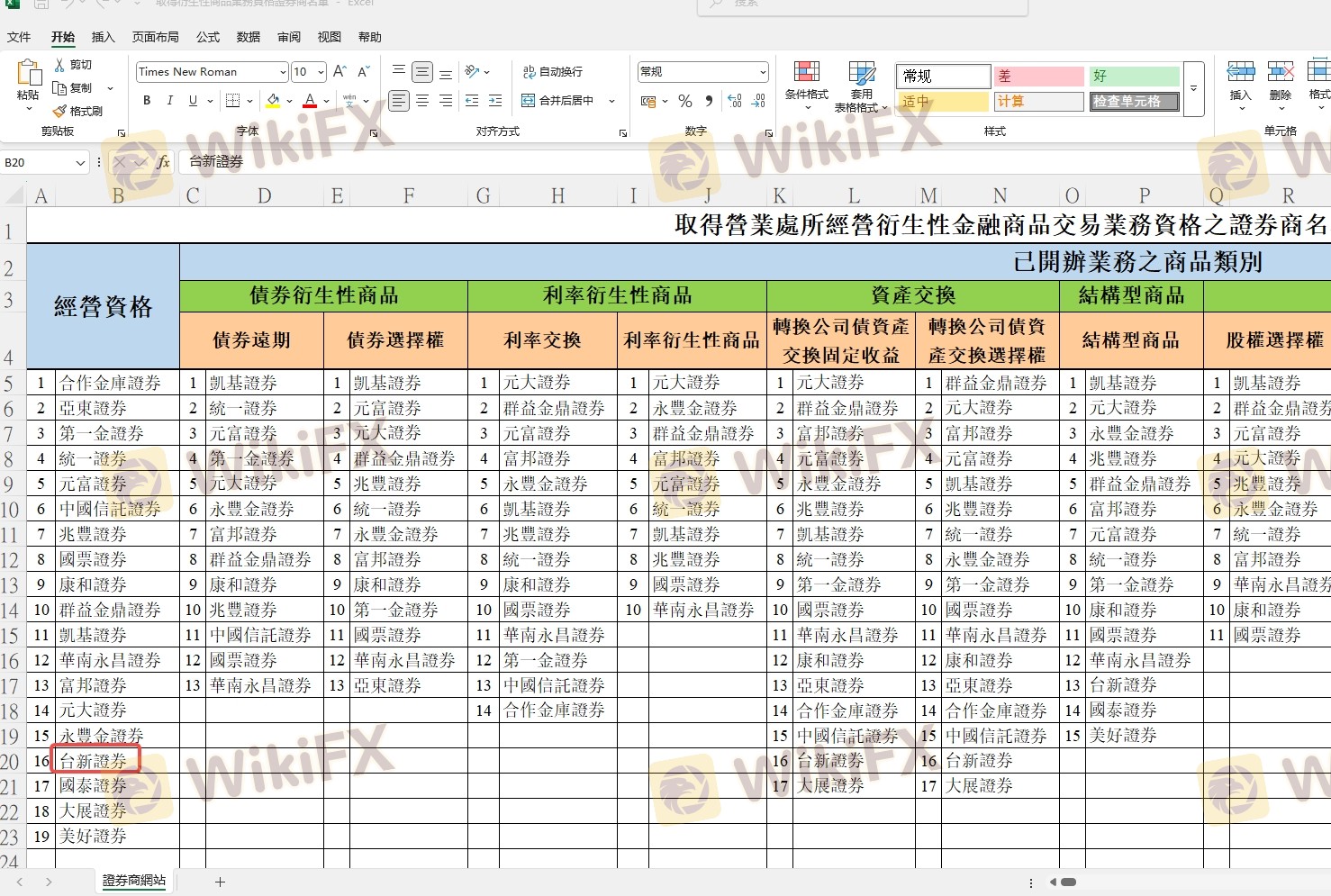Click the Insert Function fx icon

pos(163,162)
